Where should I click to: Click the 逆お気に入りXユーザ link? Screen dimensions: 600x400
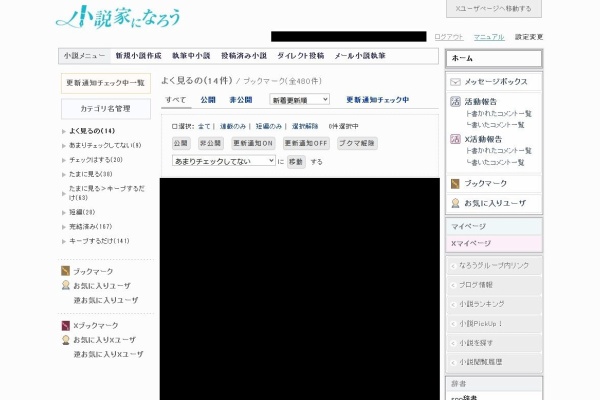(x=108, y=354)
